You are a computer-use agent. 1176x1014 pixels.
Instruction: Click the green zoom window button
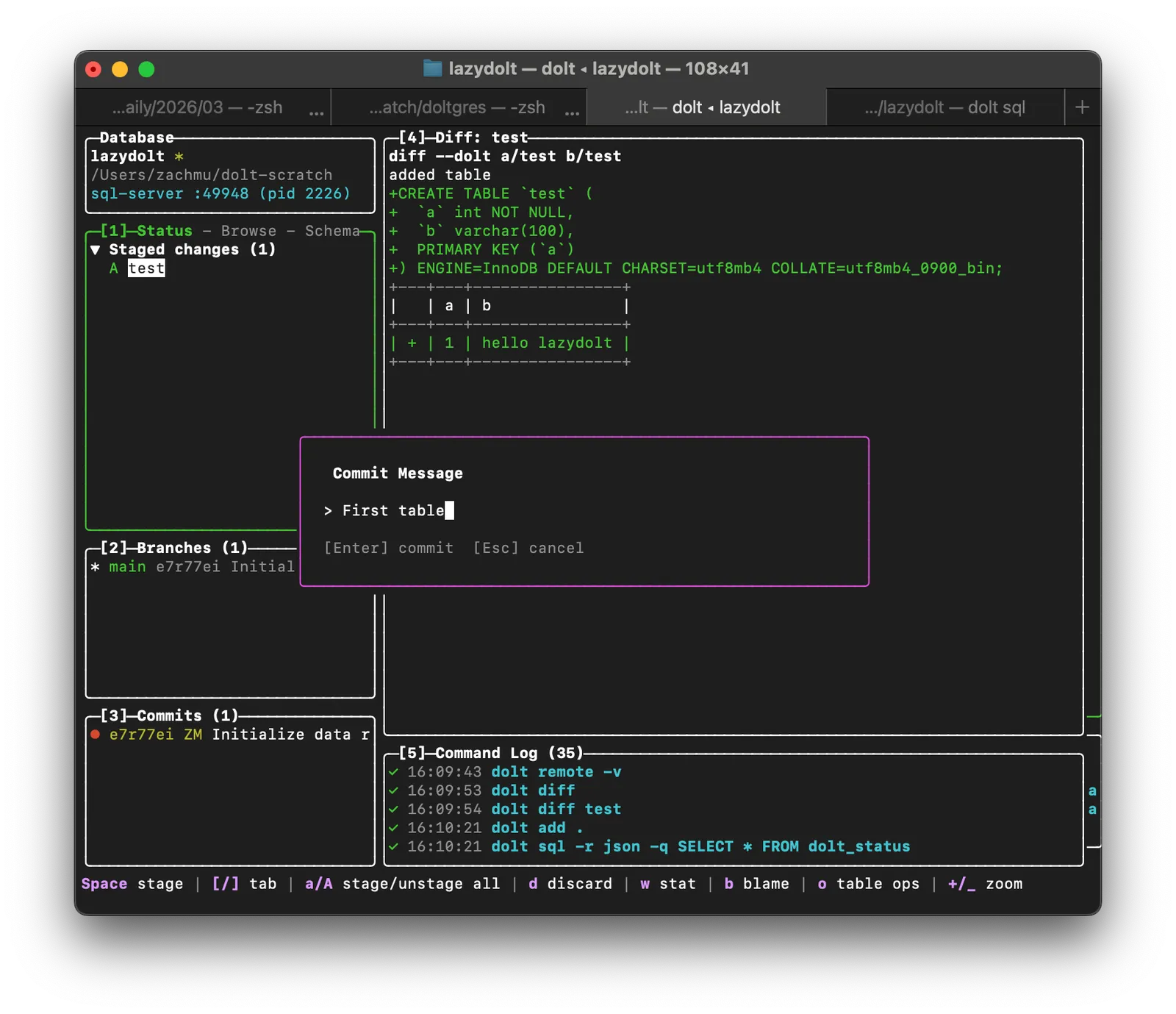pyautogui.click(x=146, y=69)
